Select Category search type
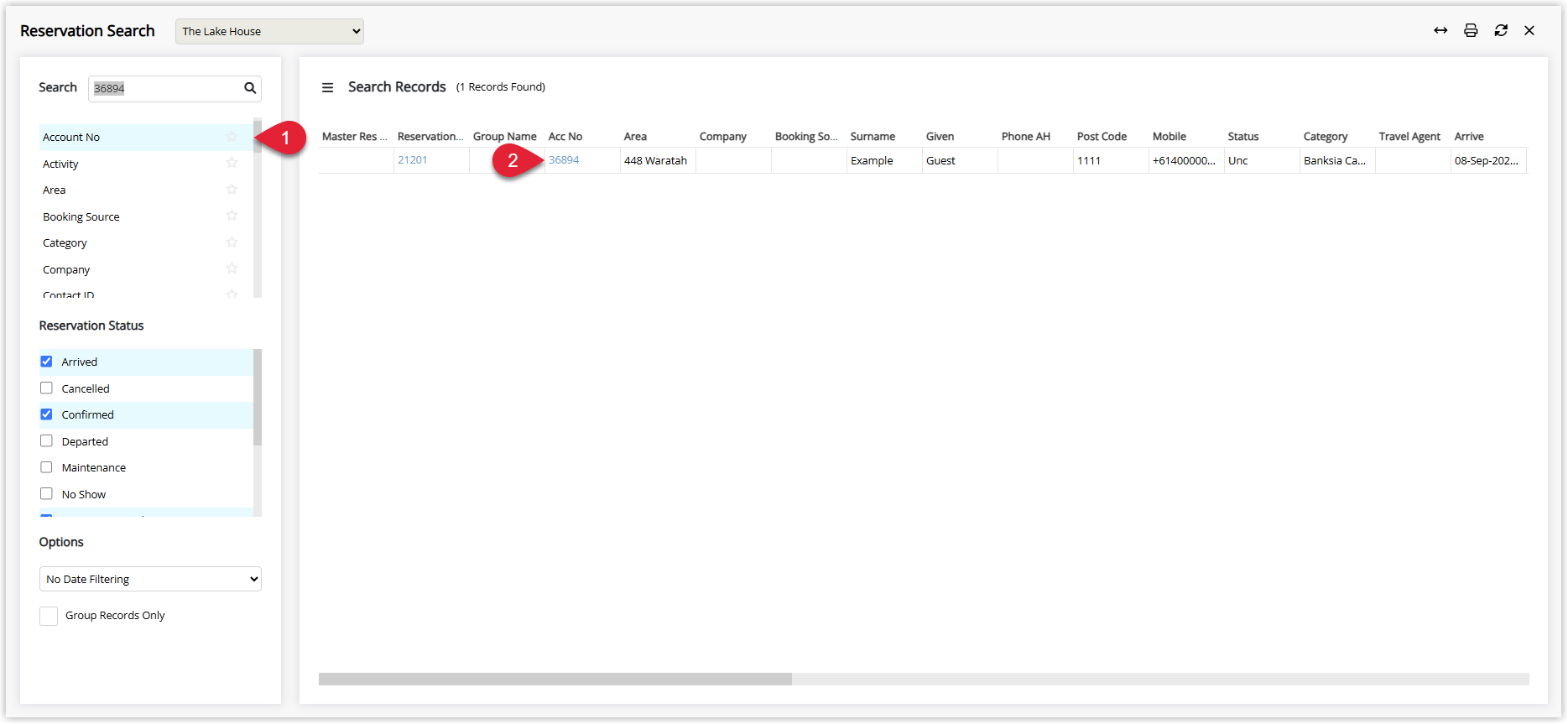 (x=146, y=243)
